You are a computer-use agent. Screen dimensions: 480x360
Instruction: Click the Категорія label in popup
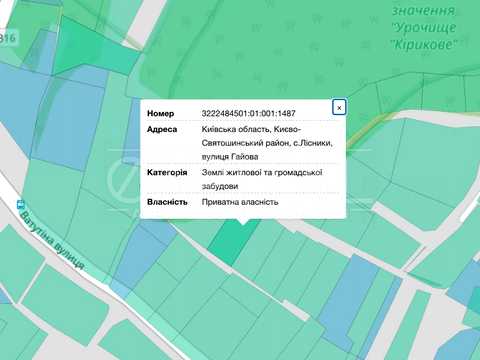(x=167, y=172)
